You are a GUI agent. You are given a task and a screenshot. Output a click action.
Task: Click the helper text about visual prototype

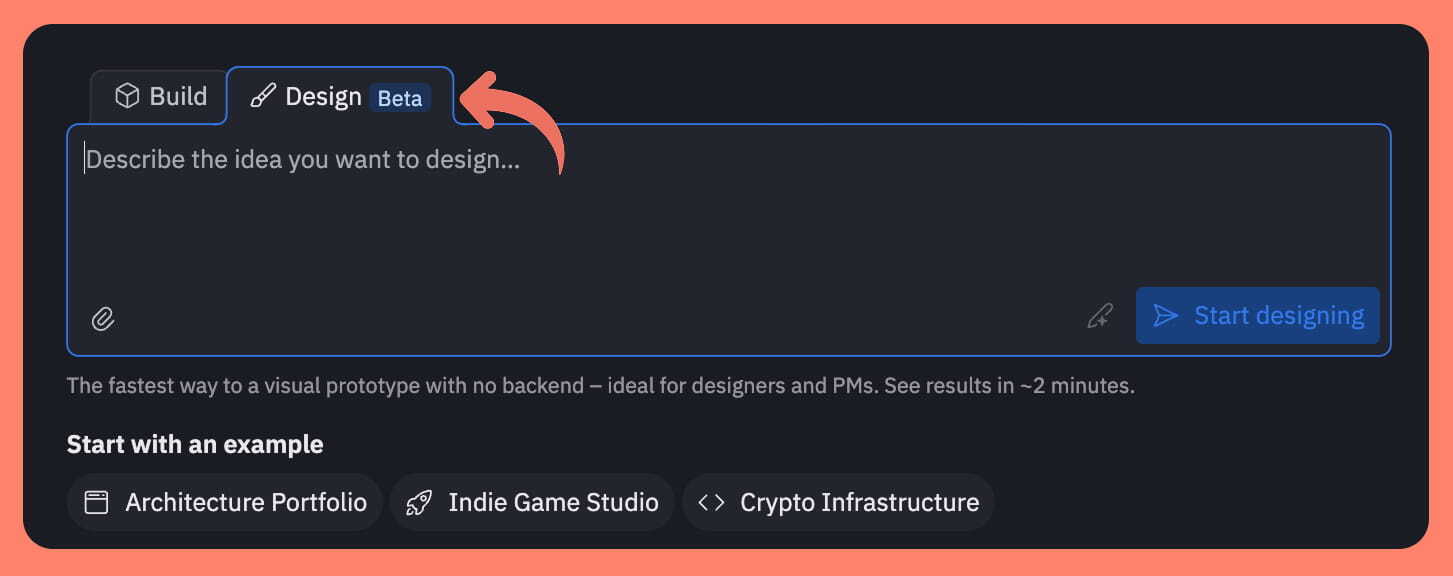click(601, 386)
